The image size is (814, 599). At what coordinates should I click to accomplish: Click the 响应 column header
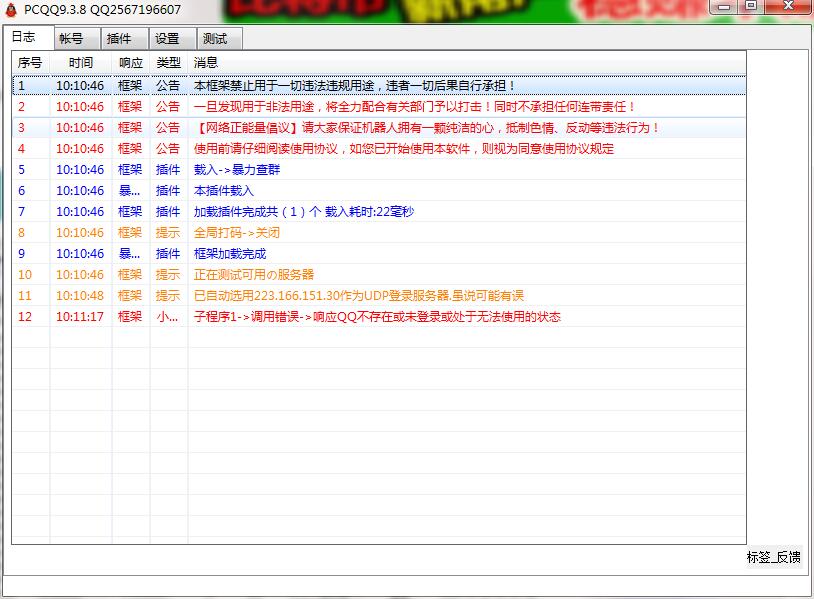point(130,63)
